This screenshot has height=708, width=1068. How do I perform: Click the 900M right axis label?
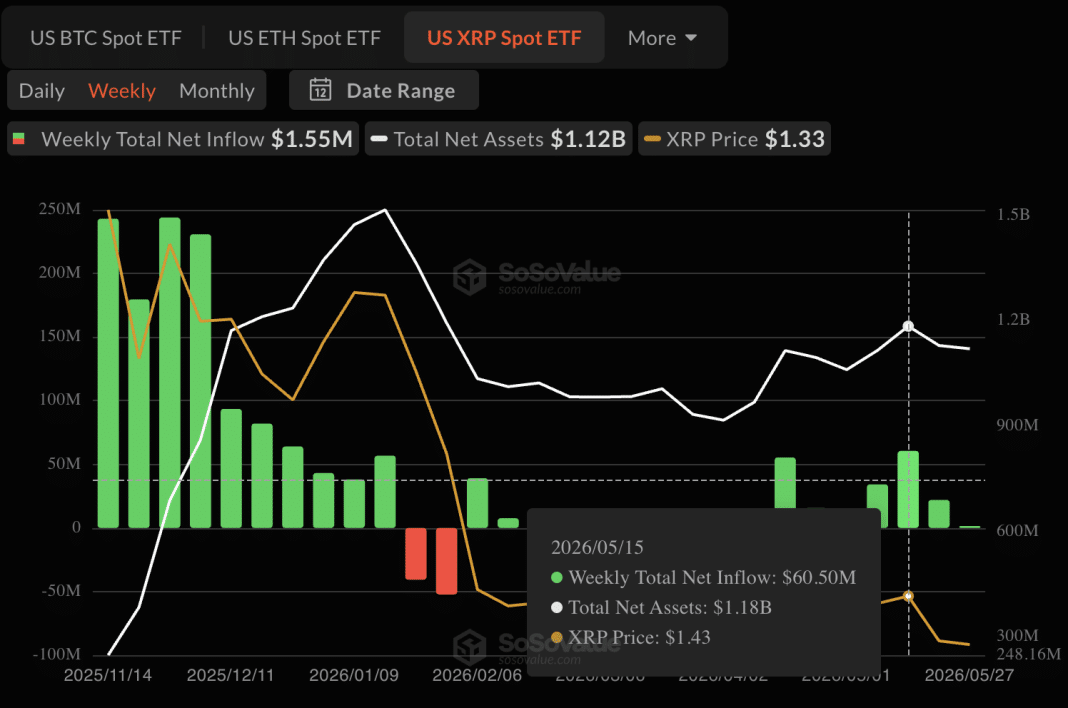[x=1018, y=425]
